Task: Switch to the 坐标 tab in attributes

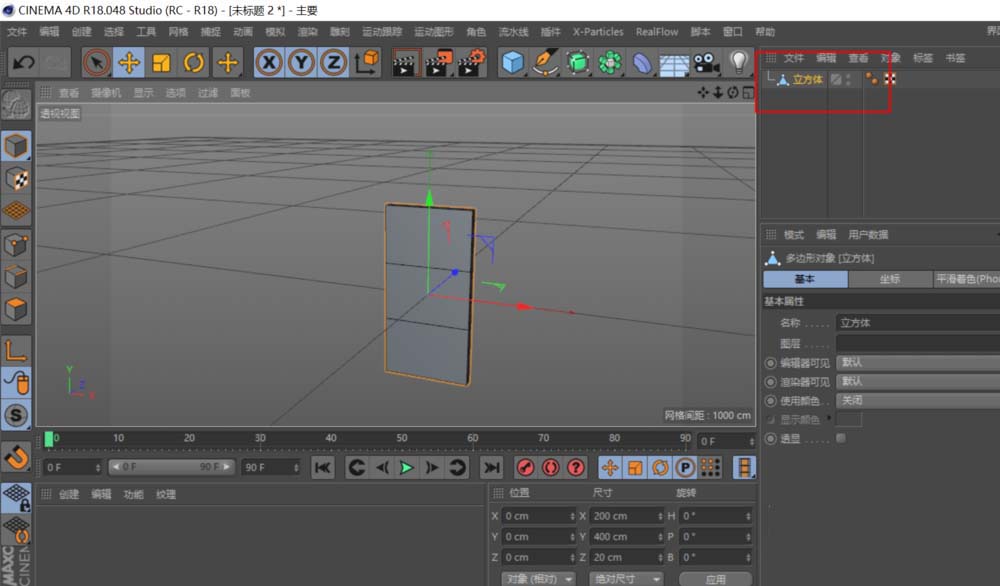Action: pyautogui.click(x=893, y=278)
